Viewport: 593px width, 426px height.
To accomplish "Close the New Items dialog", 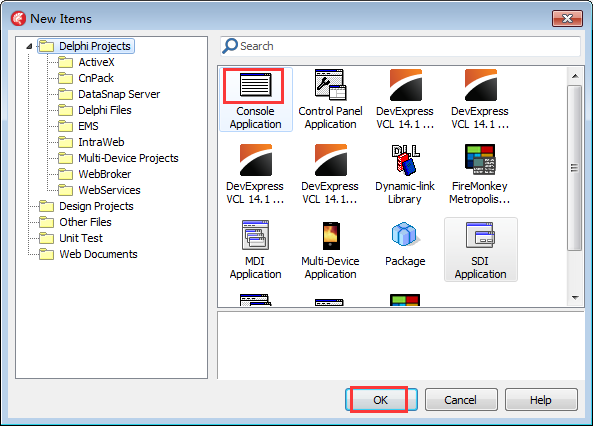I will [x=567, y=18].
